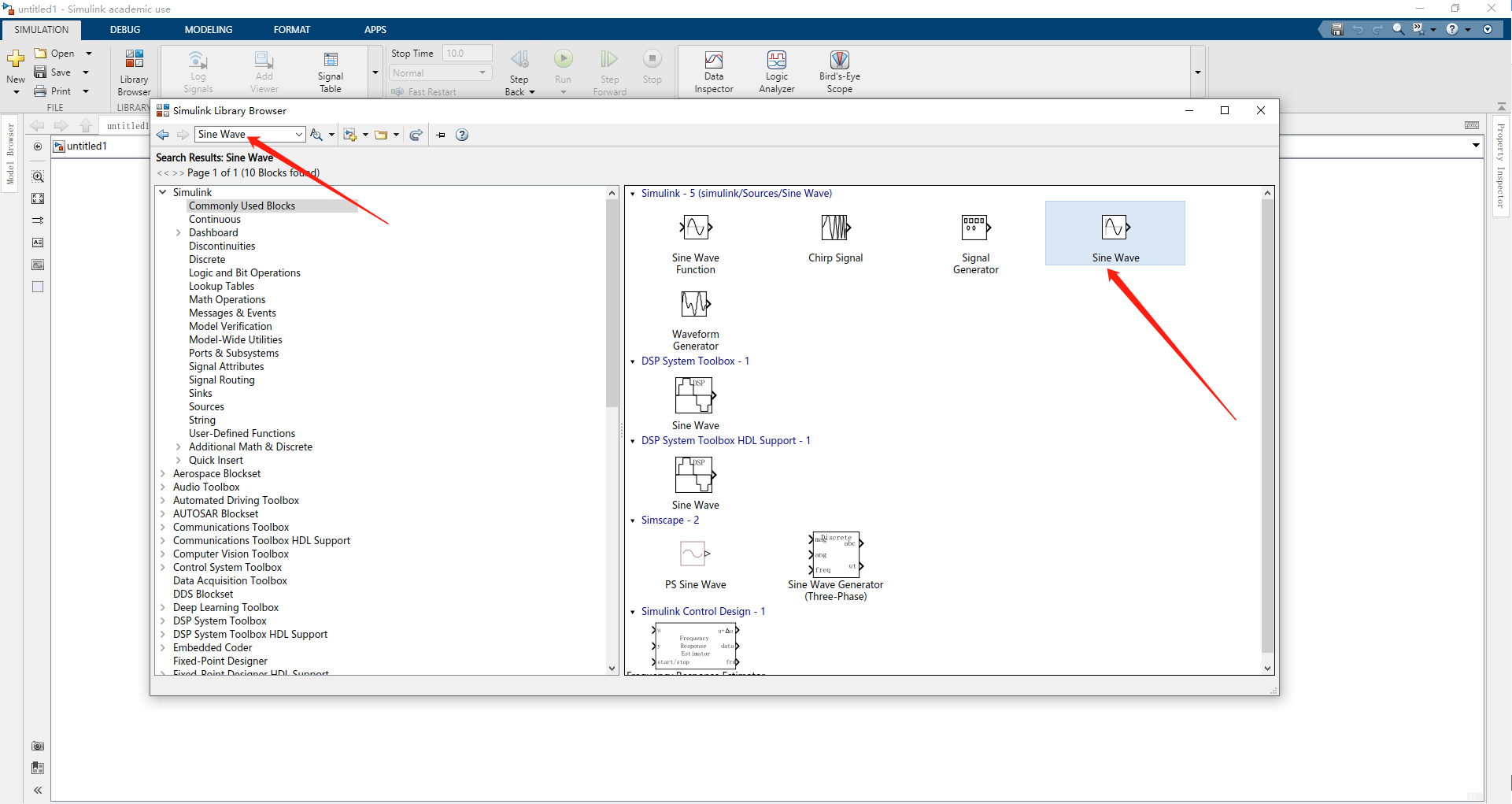Select the Zoom tool in the left sidebar
1512x804 pixels.
point(37,176)
